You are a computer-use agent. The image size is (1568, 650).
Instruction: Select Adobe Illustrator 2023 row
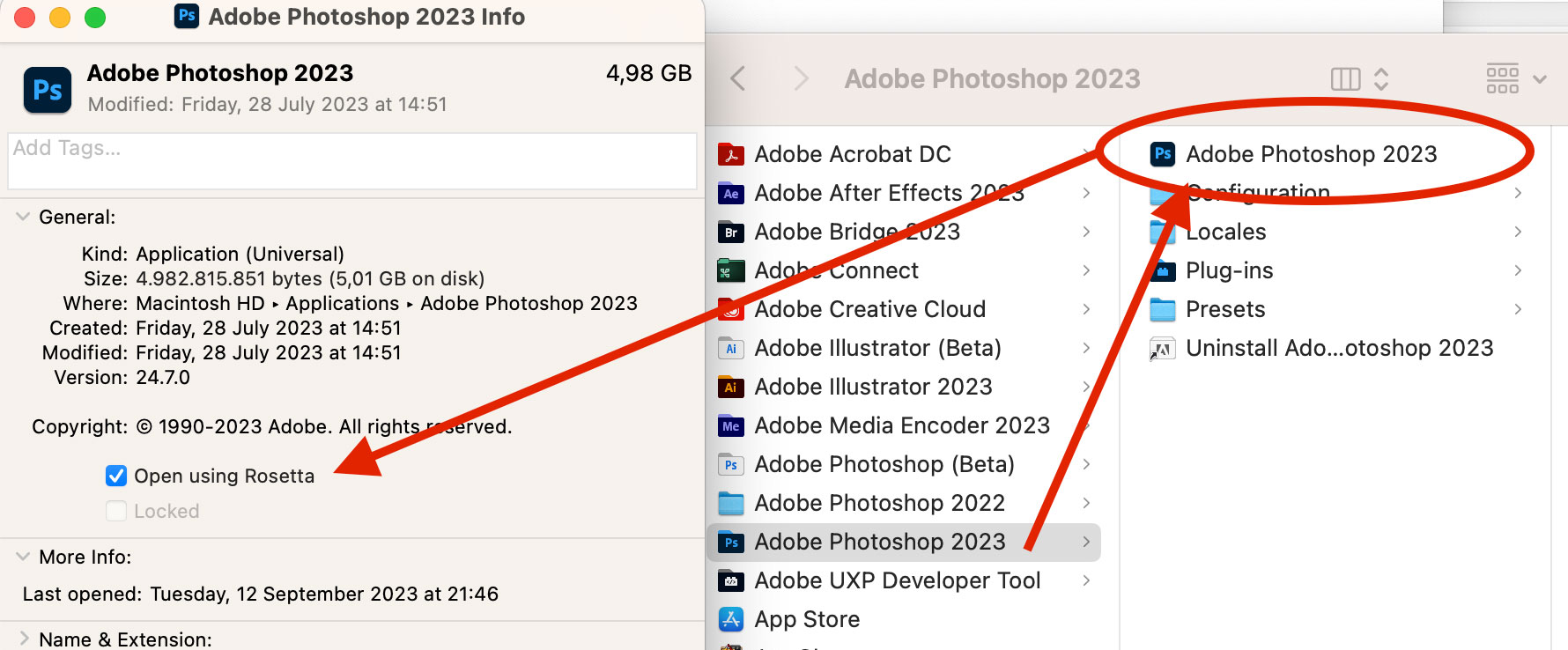click(904, 387)
